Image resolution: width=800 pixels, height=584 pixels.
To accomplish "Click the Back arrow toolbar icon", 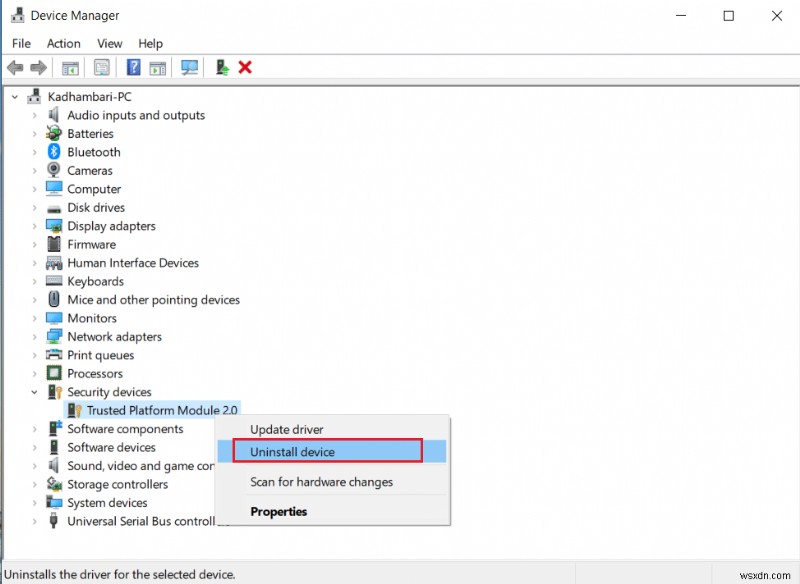I will pyautogui.click(x=15, y=67).
